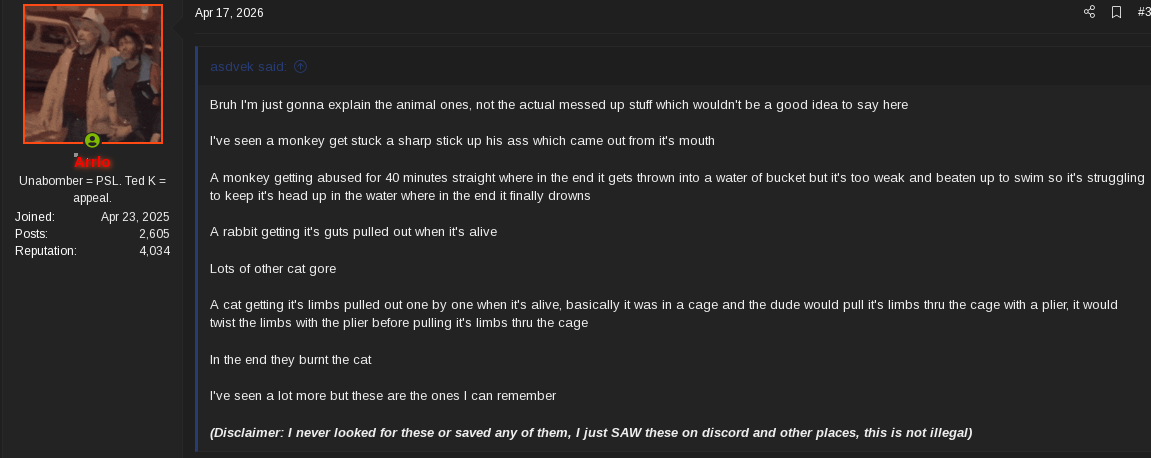Click the "Posts:" label
1151x458 pixels.
[32, 234]
